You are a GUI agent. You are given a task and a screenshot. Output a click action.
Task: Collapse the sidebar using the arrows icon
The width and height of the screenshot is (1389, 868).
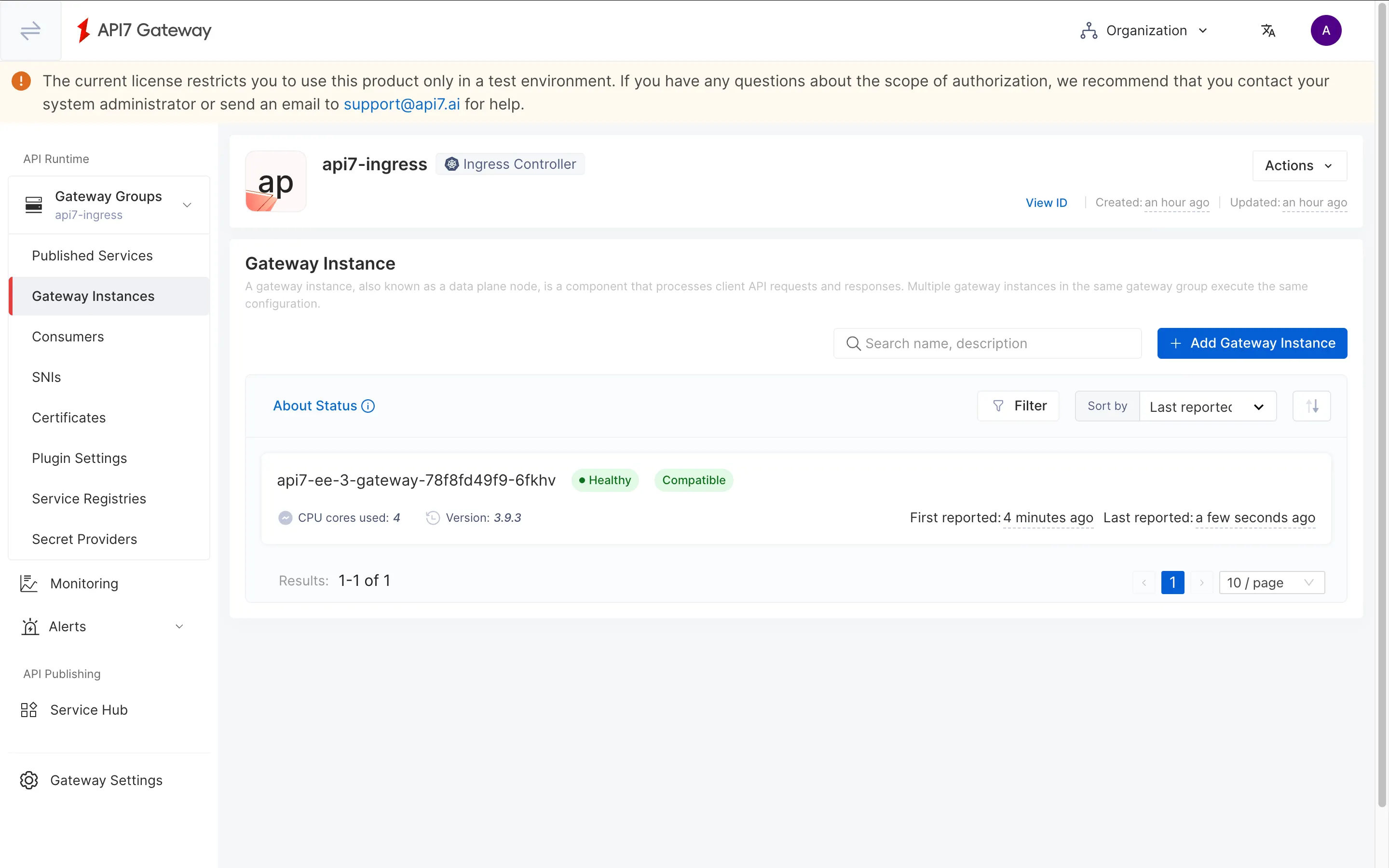tap(30, 30)
